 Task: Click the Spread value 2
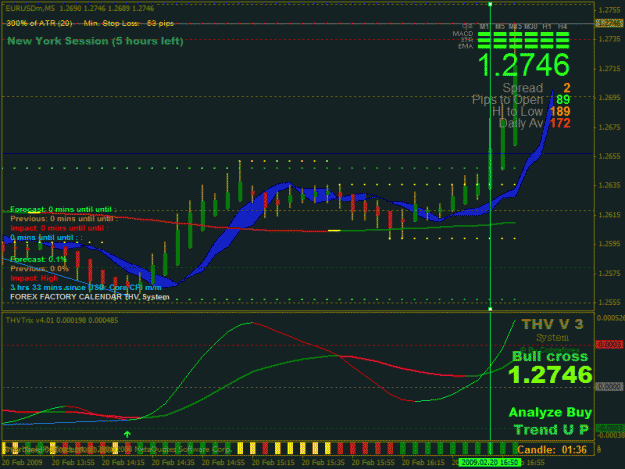(x=566, y=88)
